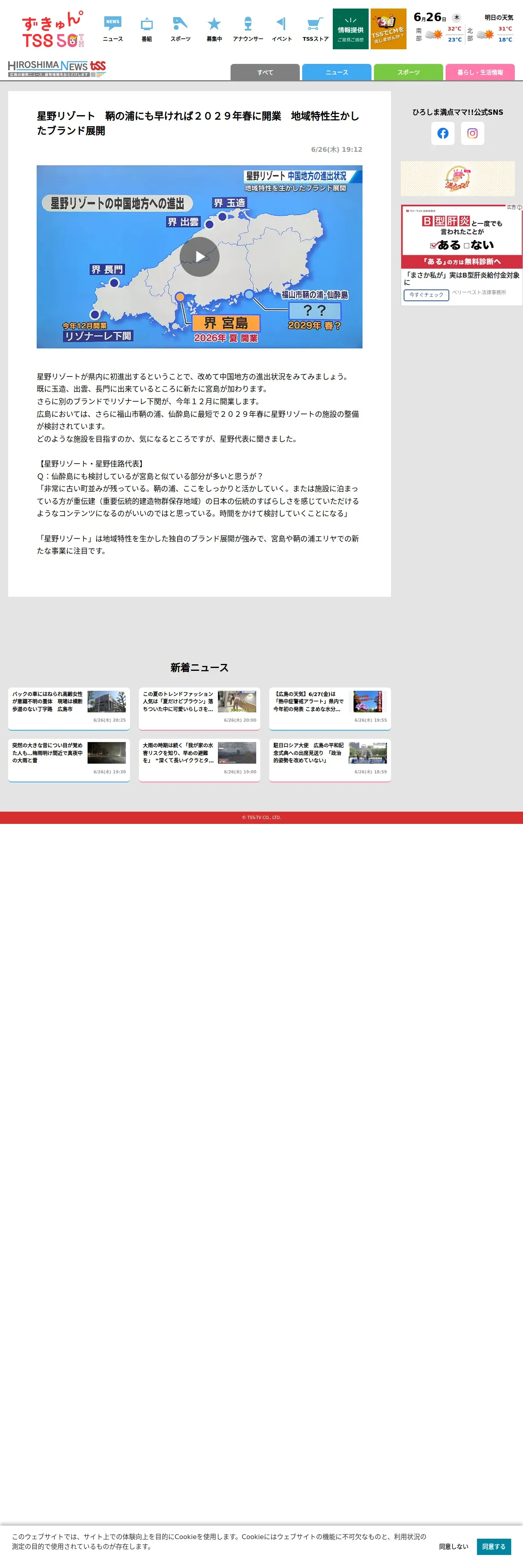Click the 情報提供 green banner
523x1568 pixels.
coord(351,28)
